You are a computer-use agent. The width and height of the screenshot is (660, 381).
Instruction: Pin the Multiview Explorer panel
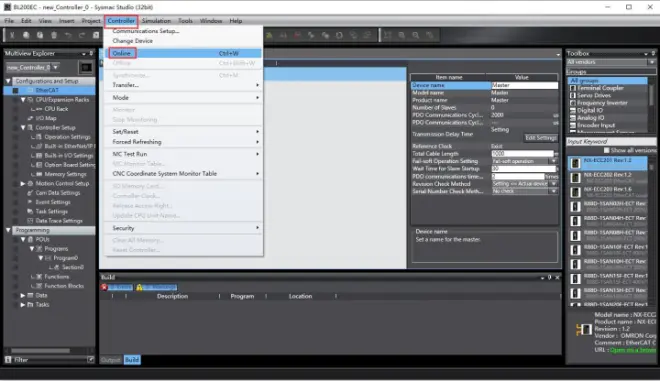[91, 53]
